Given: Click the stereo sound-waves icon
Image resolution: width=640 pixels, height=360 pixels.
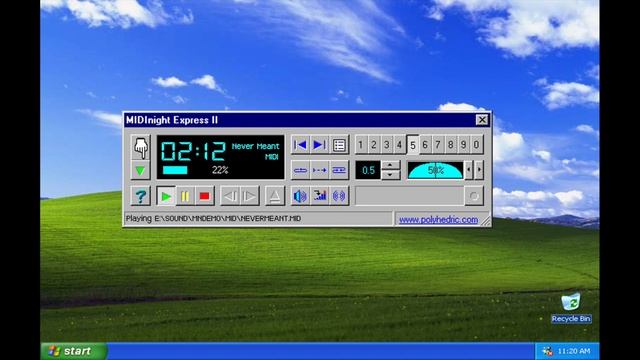Looking at the screenshot, I should click(x=339, y=196).
